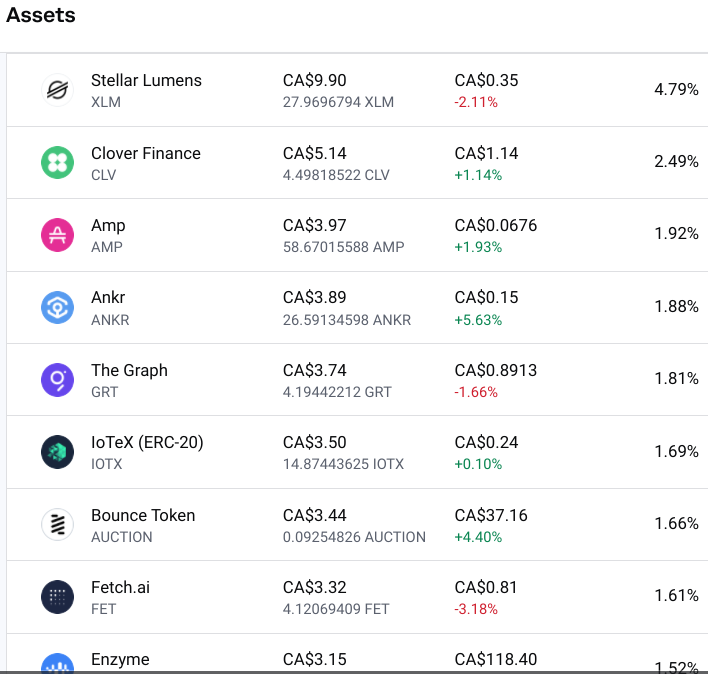Open the IoTeX (ERC-20) asset name
Image resolution: width=708 pixels, height=674 pixels.
(x=147, y=442)
